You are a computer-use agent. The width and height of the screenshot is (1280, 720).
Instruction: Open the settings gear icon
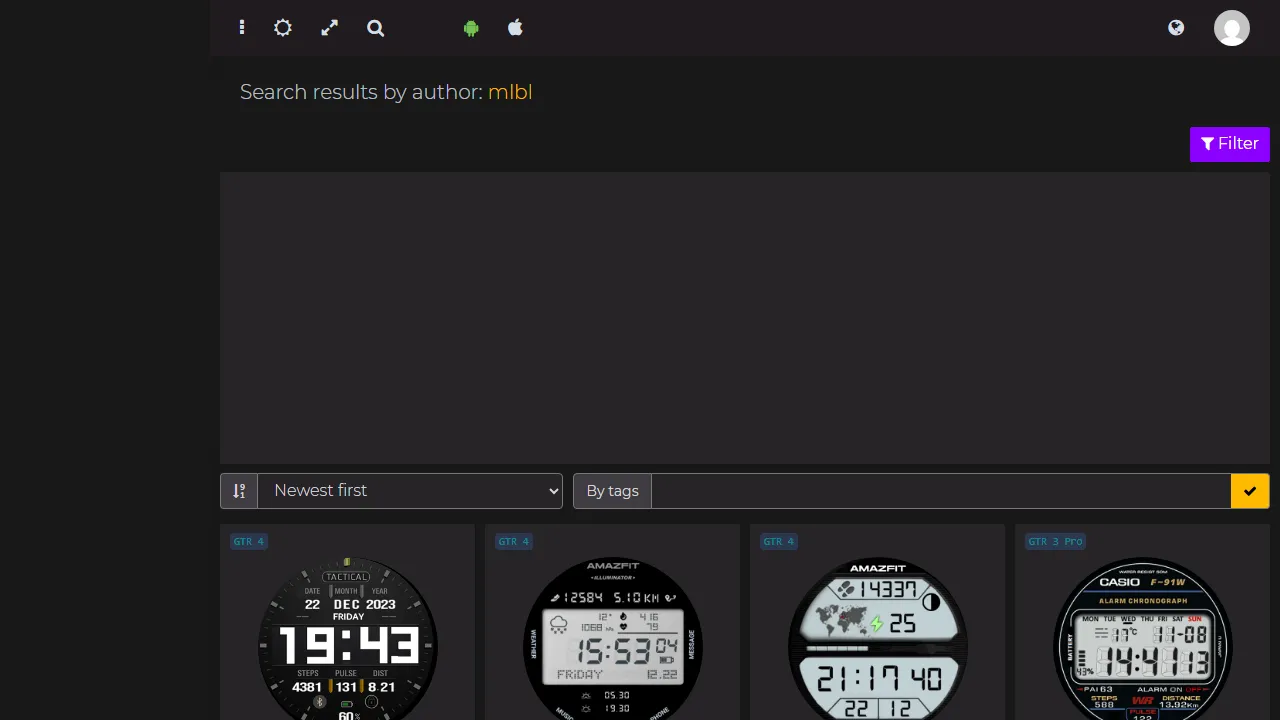283,28
